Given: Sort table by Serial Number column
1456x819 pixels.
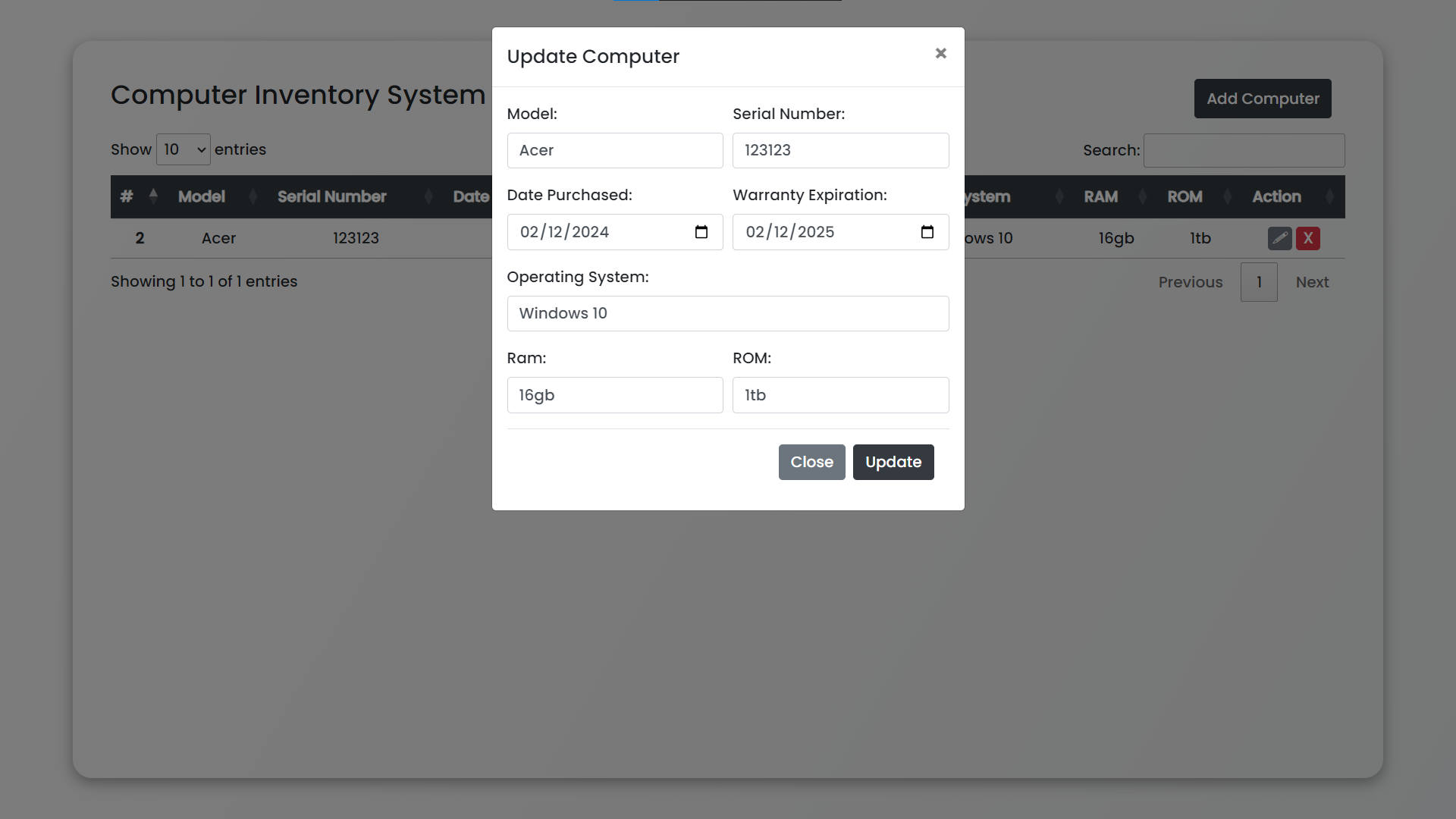Looking at the screenshot, I should [x=332, y=196].
